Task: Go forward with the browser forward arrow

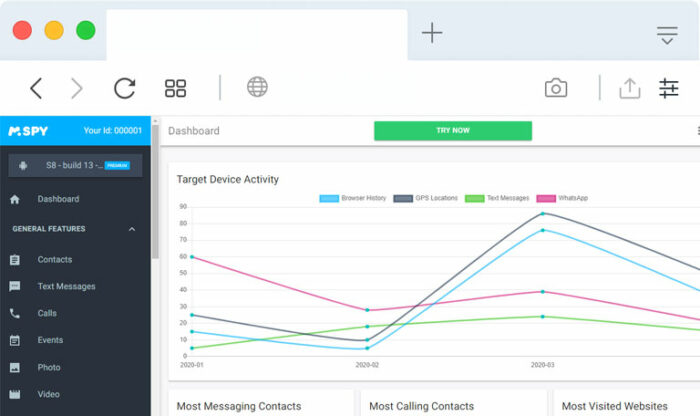Action: click(x=77, y=88)
